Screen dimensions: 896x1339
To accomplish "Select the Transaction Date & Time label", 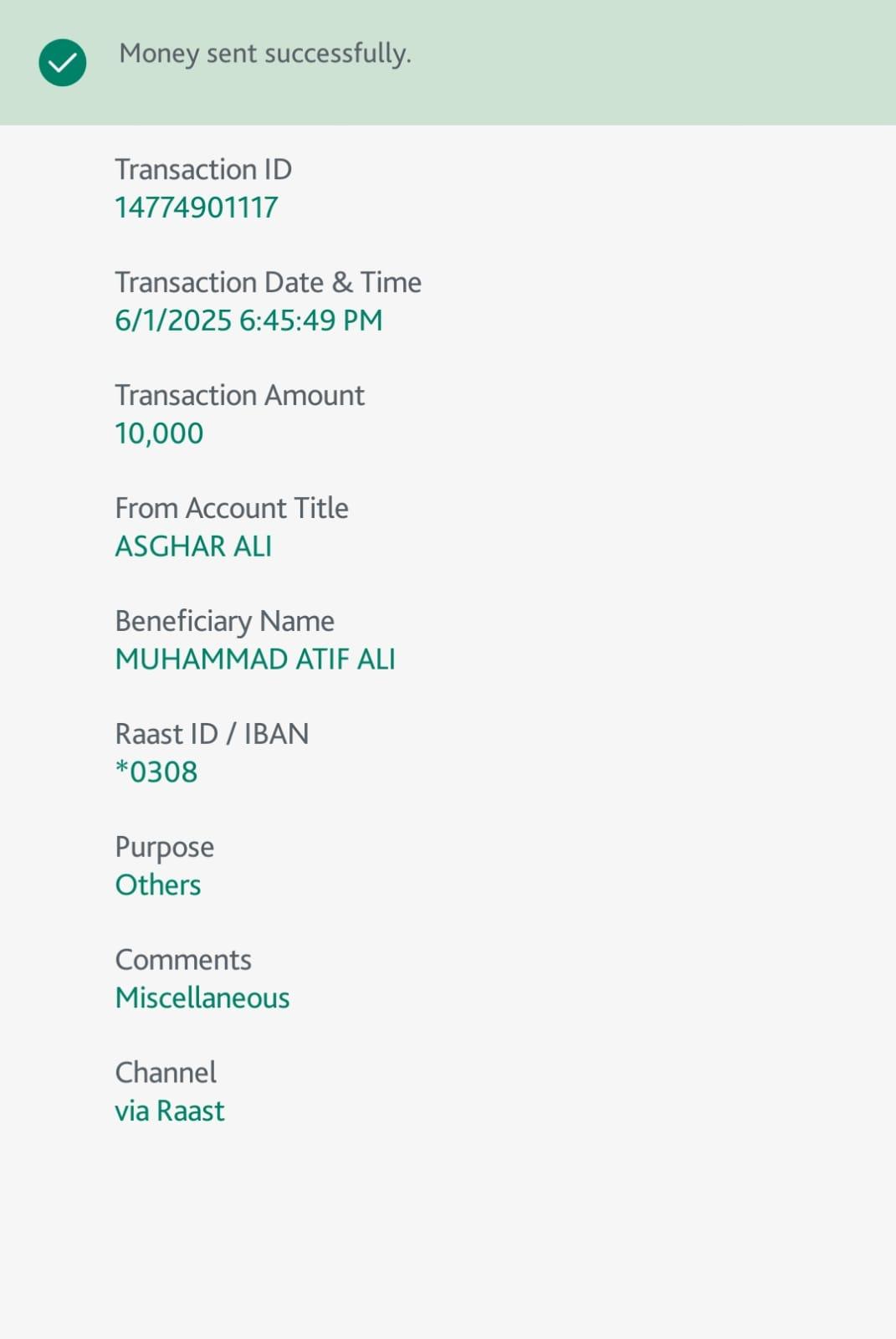I will click(268, 282).
